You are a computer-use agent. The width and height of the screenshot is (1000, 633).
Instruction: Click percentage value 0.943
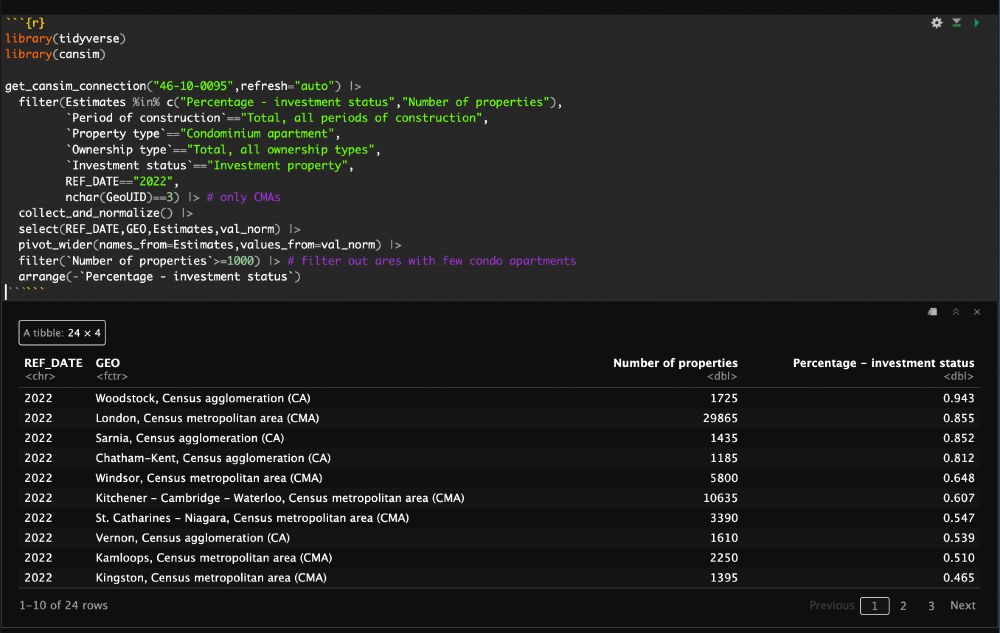(x=959, y=398)
